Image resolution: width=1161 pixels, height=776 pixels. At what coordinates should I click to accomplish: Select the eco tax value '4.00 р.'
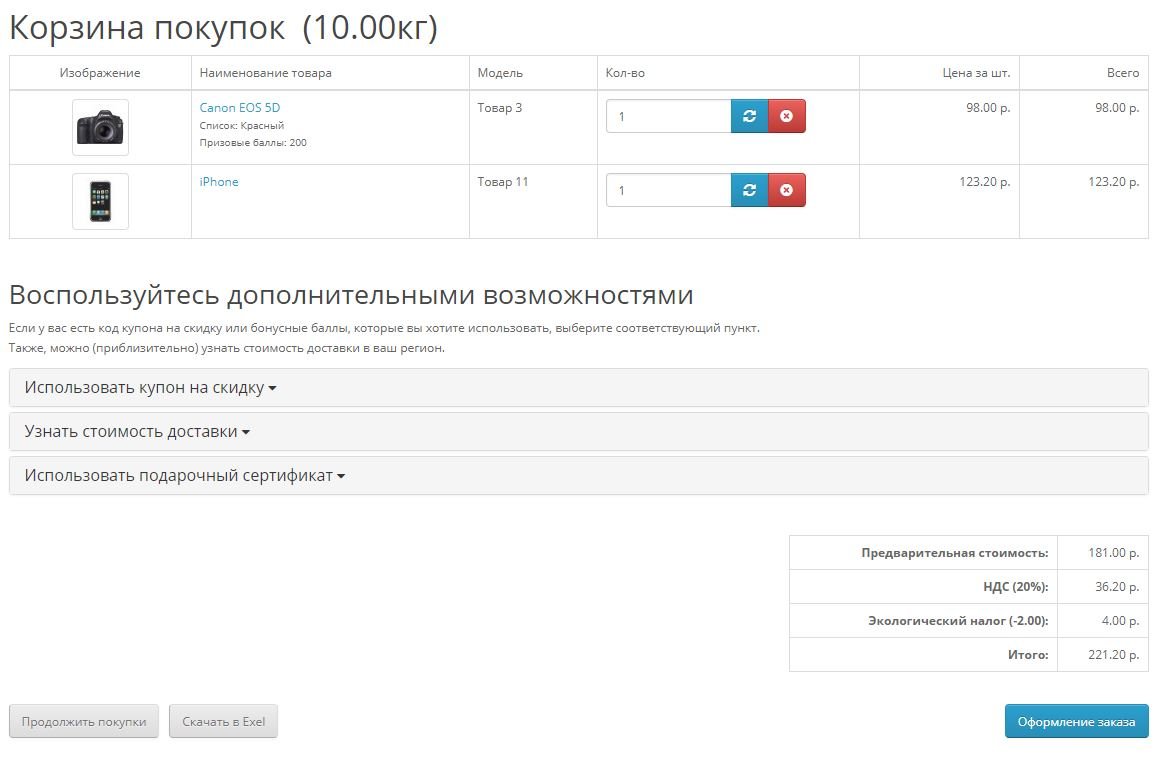pyautogui.click(x=1120, y=621)
